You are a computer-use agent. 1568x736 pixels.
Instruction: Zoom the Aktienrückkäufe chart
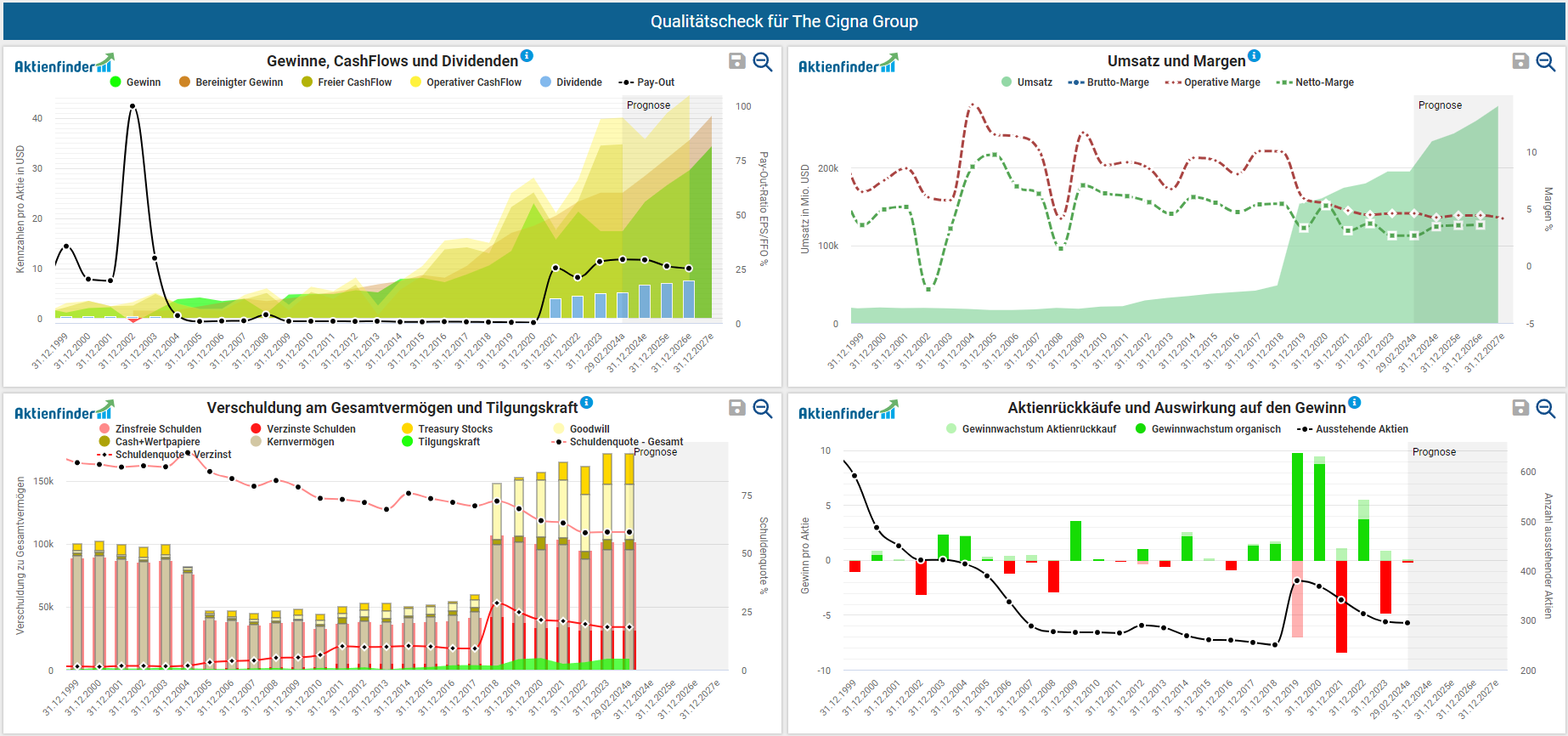click(1546, 408)
